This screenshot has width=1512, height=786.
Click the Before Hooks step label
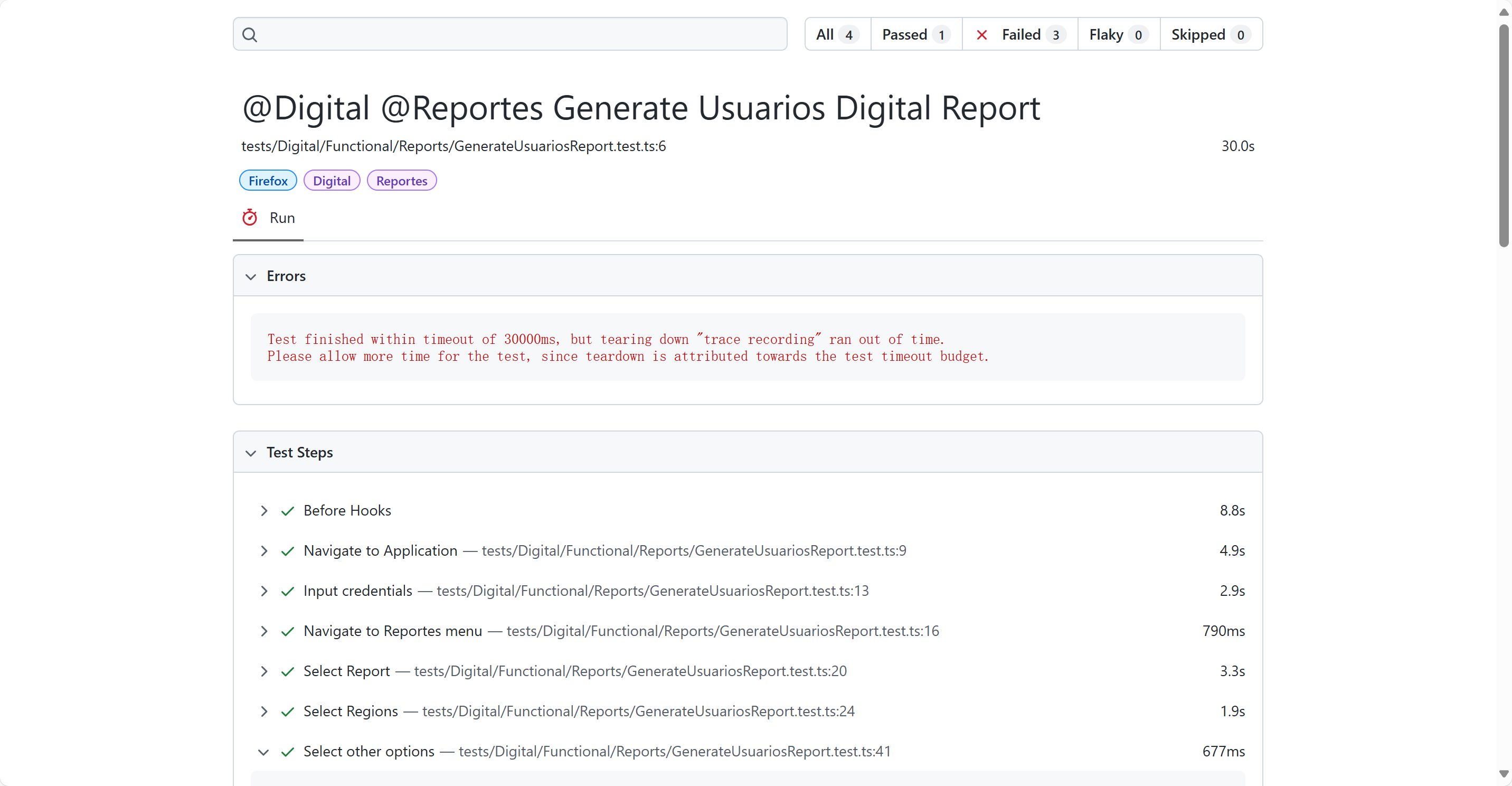[x=347, y=510]
